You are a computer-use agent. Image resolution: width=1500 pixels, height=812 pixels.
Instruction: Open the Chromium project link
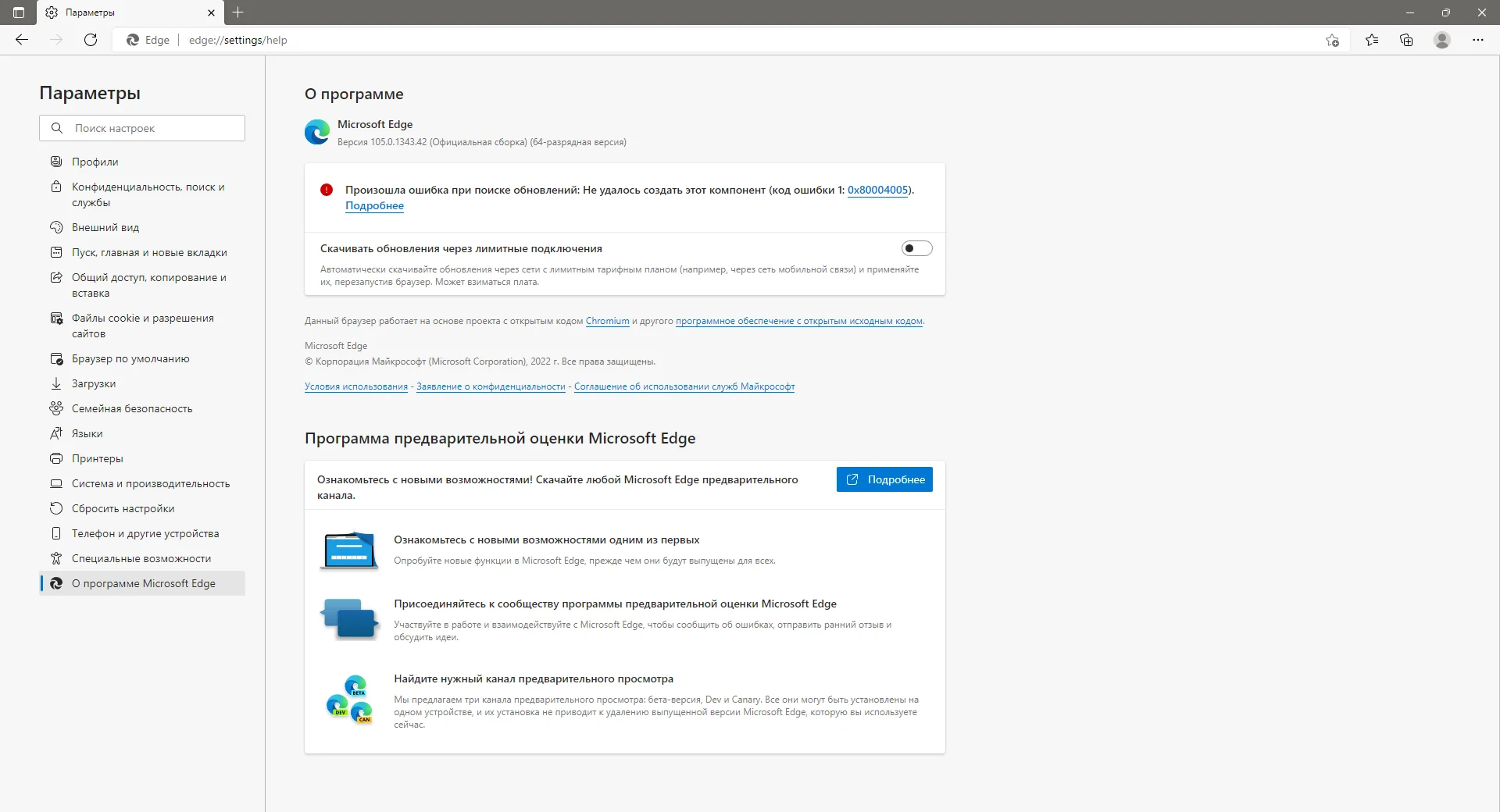(608, 321)
